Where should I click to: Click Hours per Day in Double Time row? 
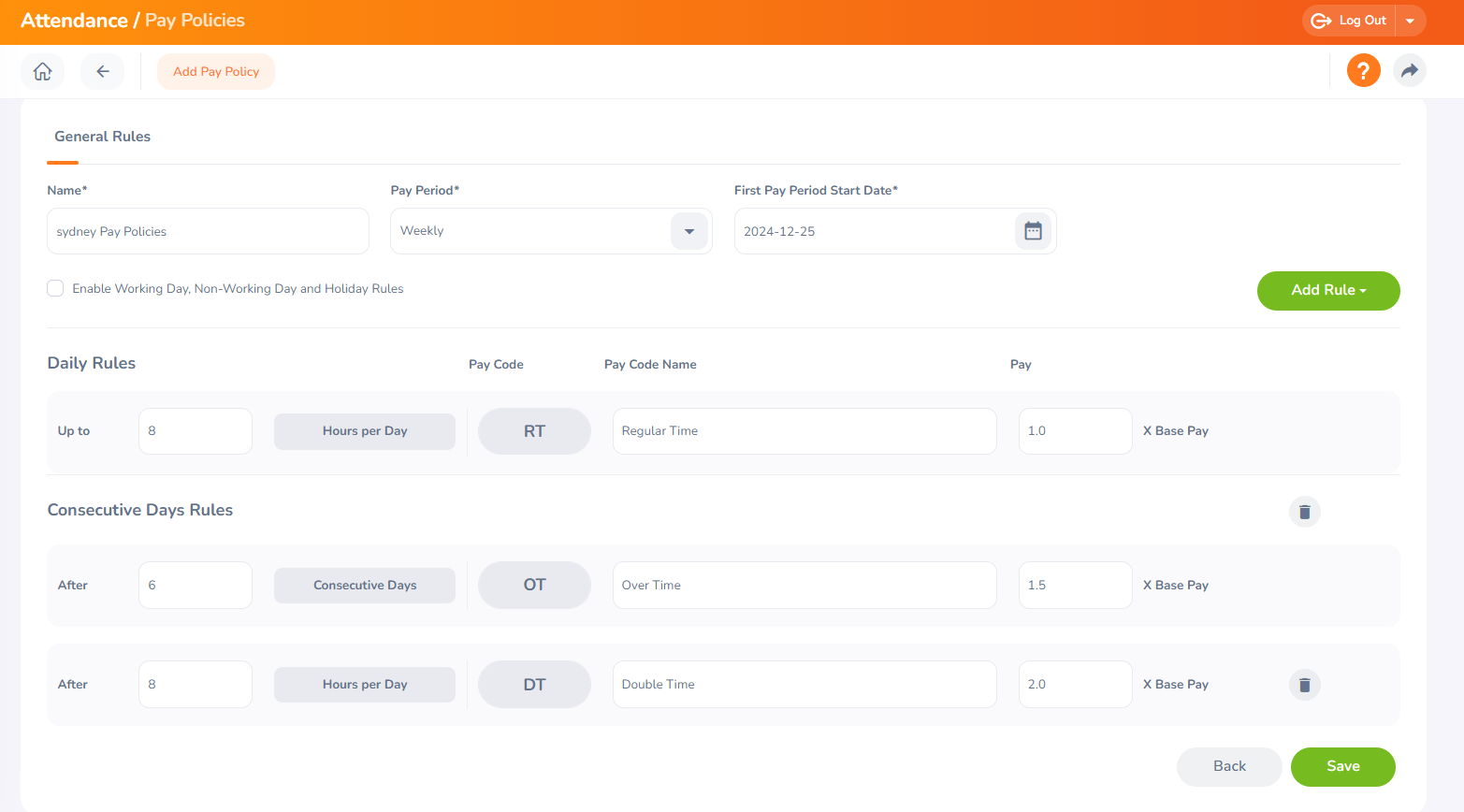pos(365,685)
